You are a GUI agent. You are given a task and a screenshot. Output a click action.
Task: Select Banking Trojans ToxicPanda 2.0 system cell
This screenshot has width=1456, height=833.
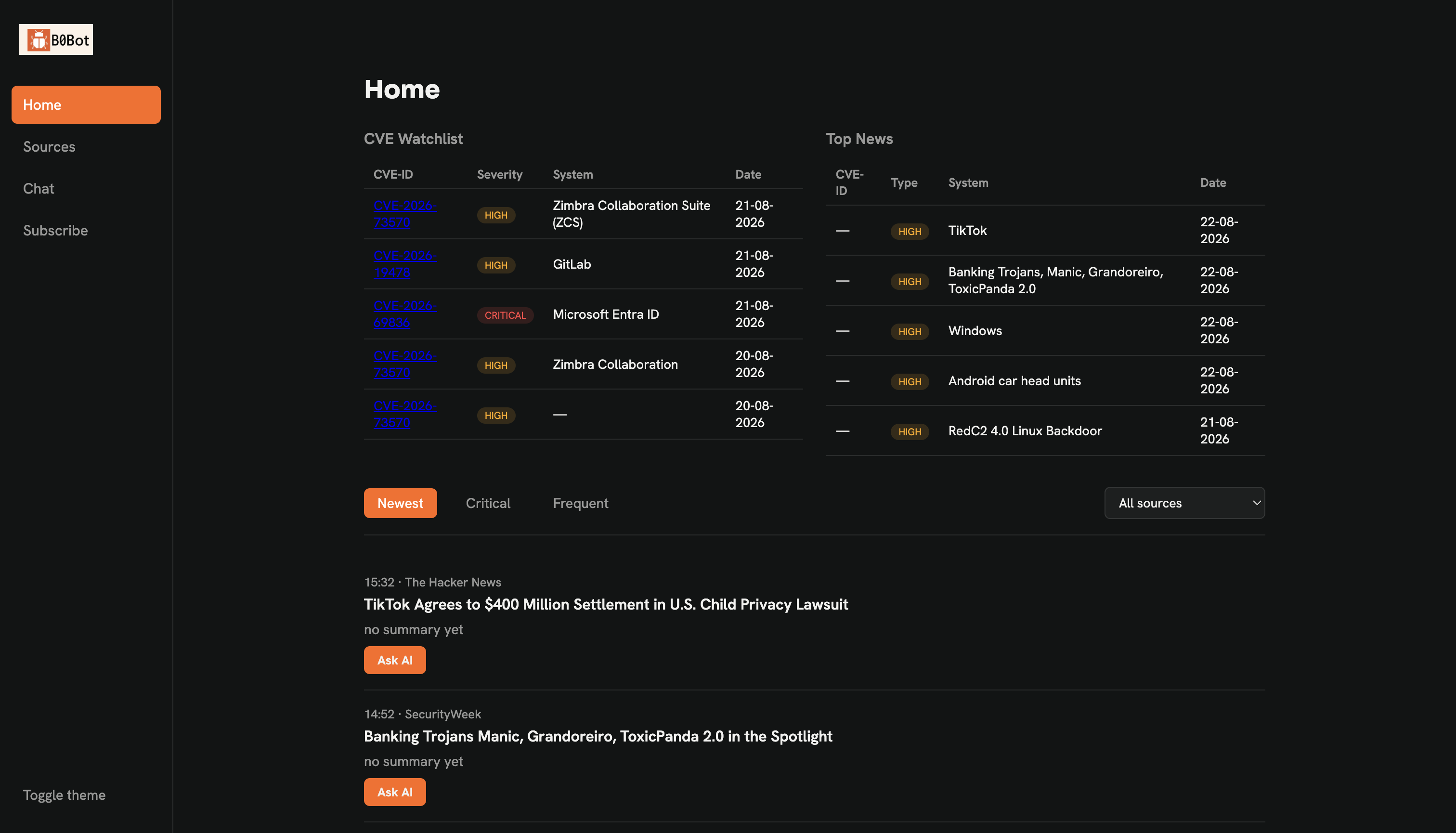tap(1055, 280)
